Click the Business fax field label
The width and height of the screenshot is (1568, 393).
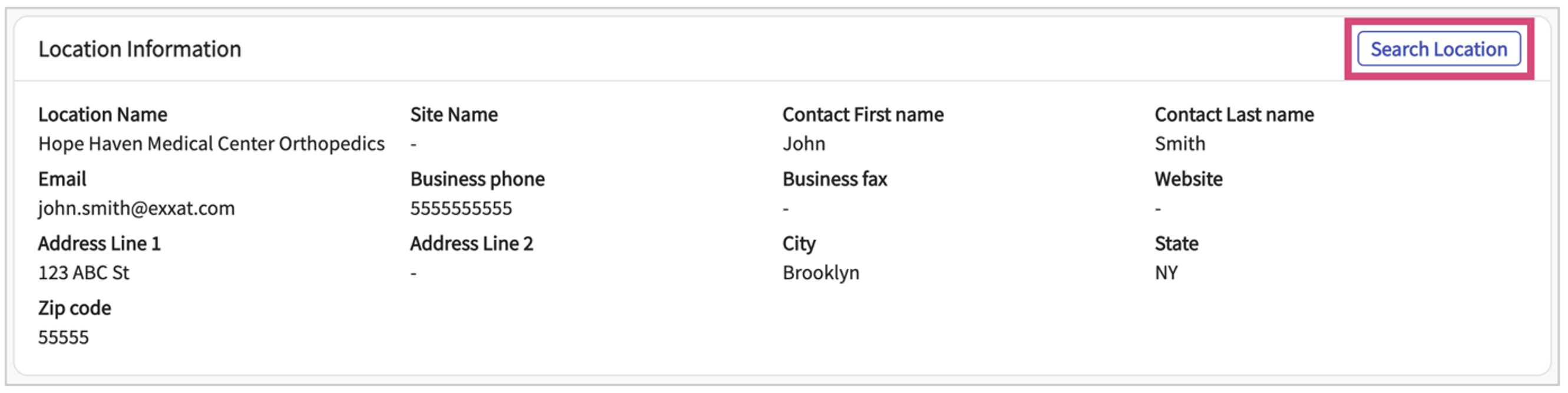tap(835, 179)
